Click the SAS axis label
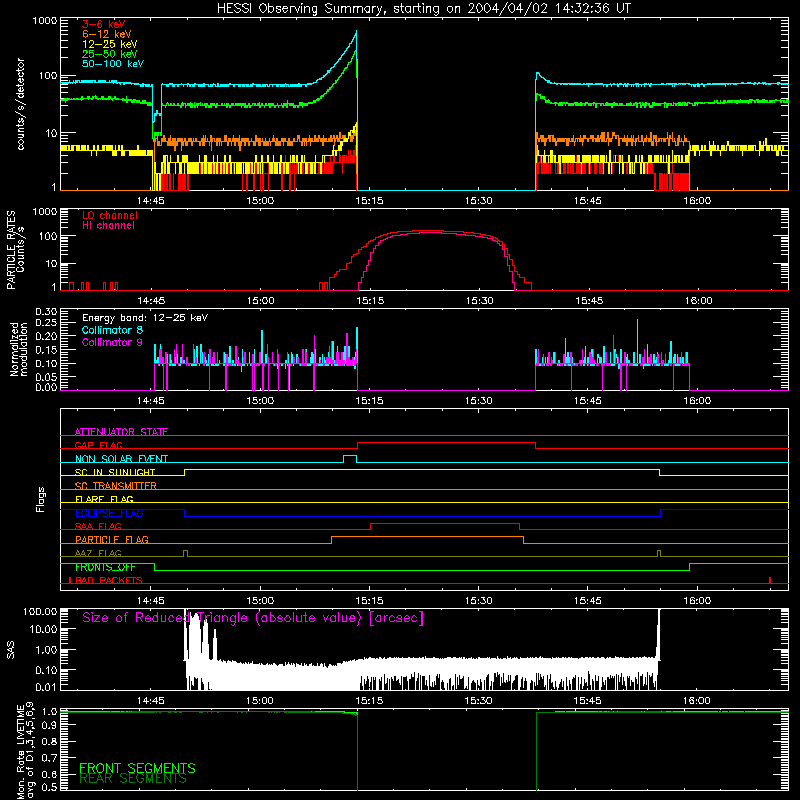Screen dimensions: 800x800 (x=10, y=649)
